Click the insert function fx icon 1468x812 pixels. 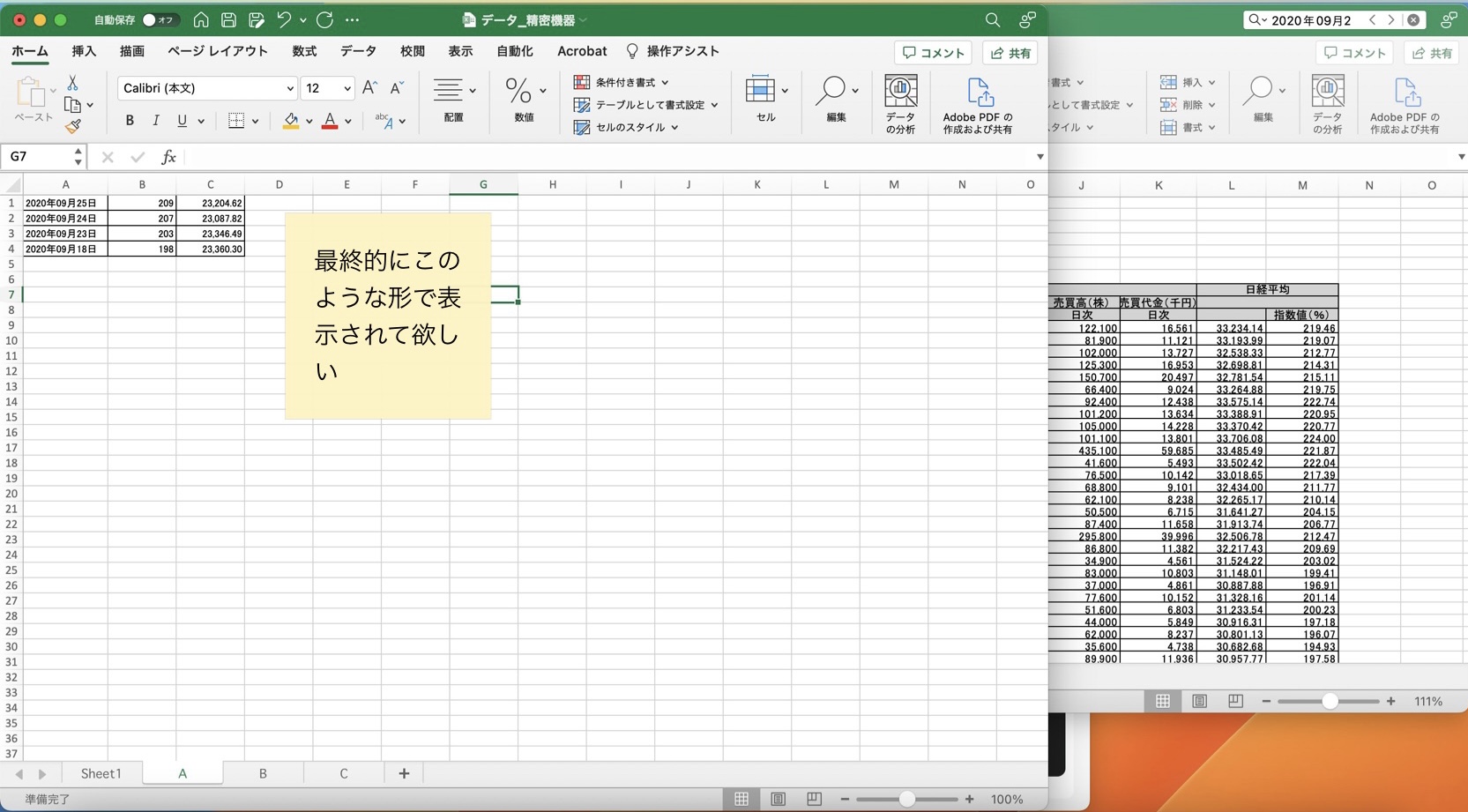(x=168, y=157)
